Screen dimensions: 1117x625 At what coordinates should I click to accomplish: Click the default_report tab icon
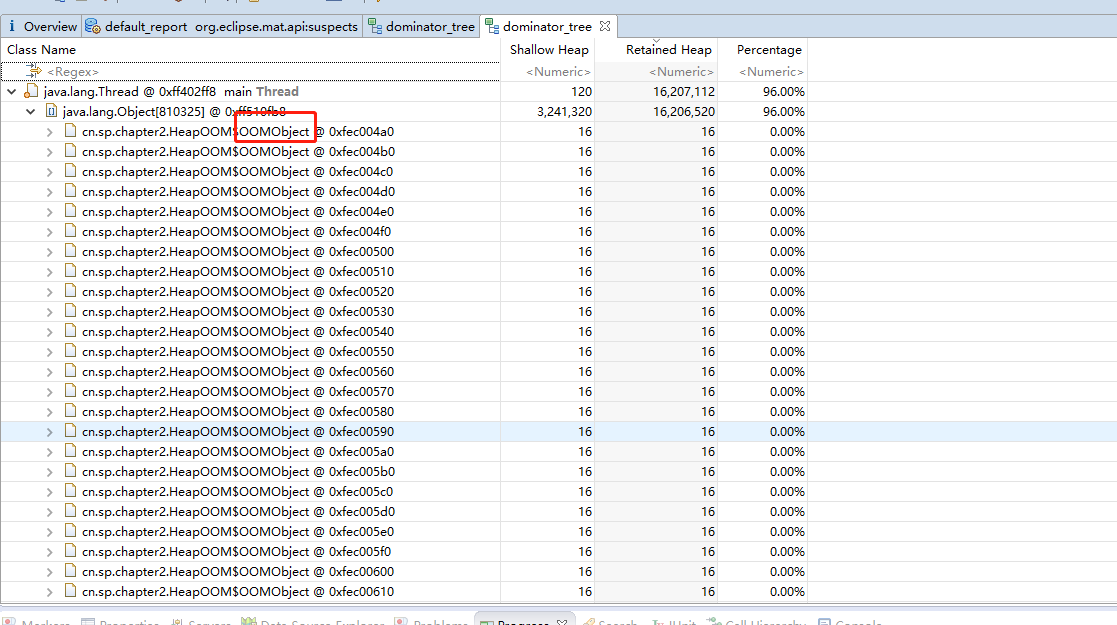[x=93, y=26]
